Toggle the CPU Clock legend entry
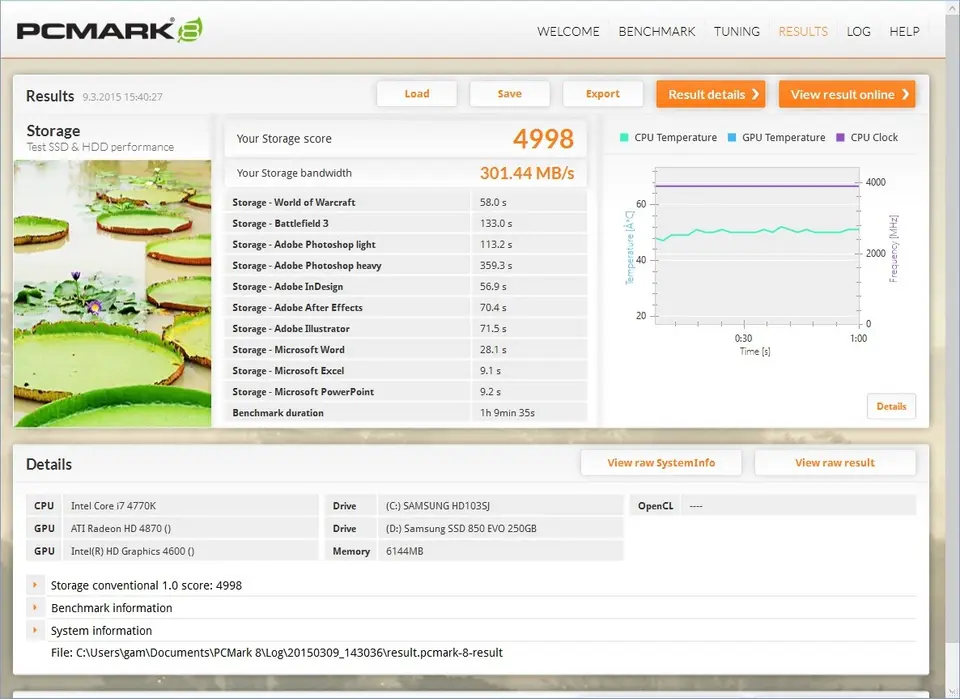This screenshot has width=960, height=699. point(867,138)
